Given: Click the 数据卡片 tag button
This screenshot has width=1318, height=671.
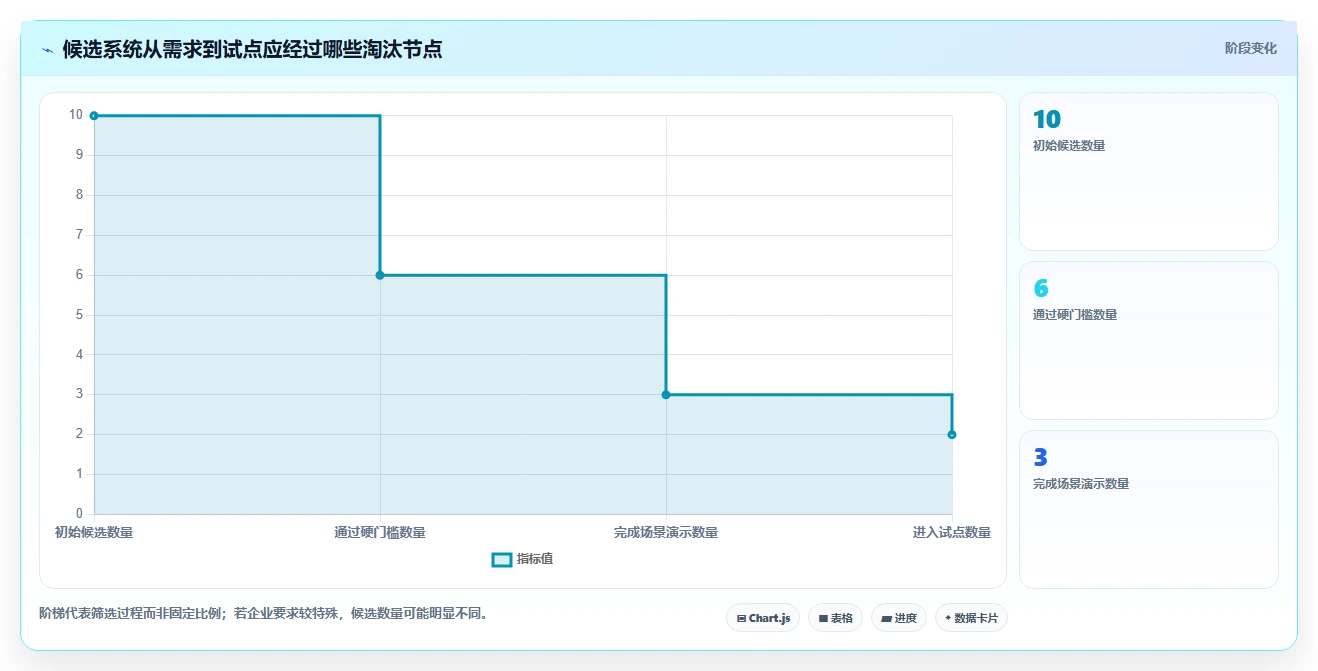Looking at the screenshot, I should [971, 618].
